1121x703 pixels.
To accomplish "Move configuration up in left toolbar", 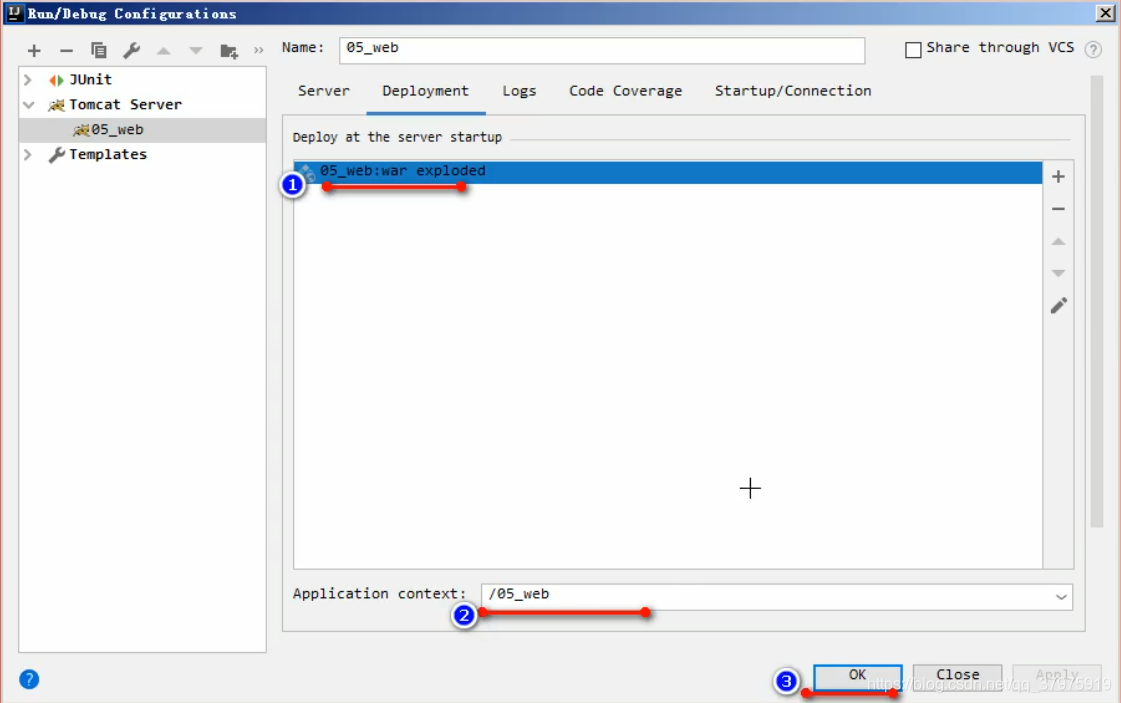I will 164,51.
